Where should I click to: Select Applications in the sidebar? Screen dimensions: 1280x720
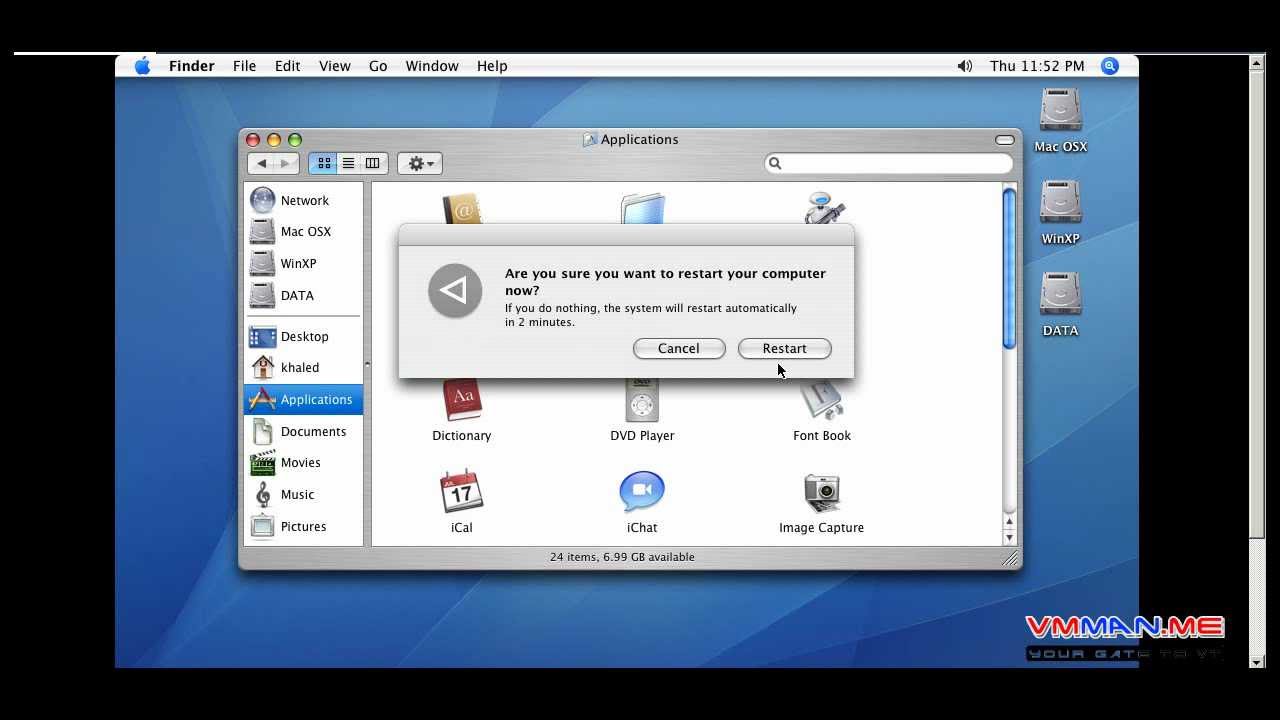click(303, 399)
